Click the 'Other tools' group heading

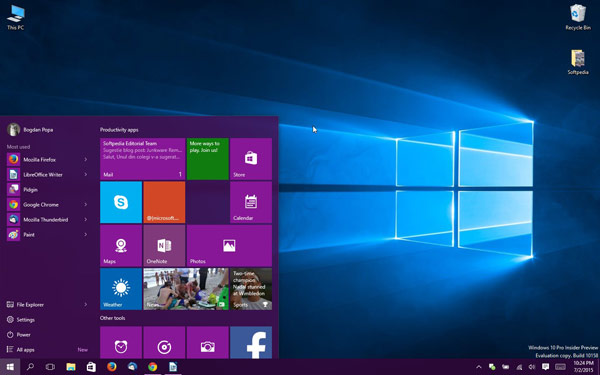tap(112, 318)
